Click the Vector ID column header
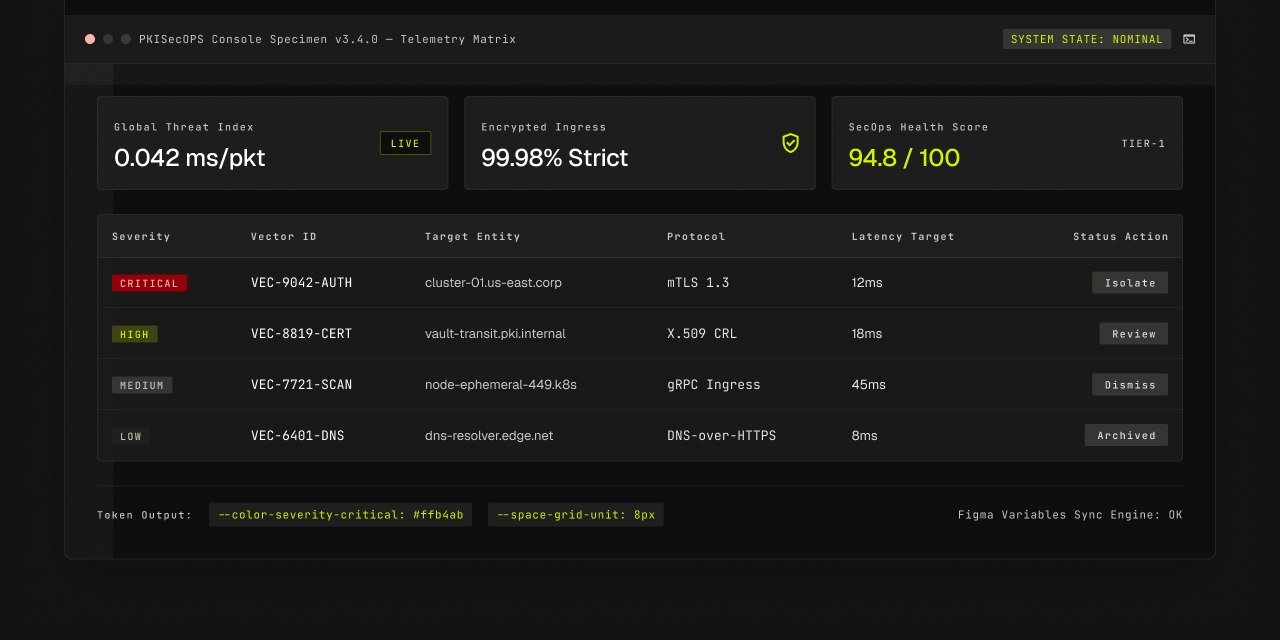 284,237
